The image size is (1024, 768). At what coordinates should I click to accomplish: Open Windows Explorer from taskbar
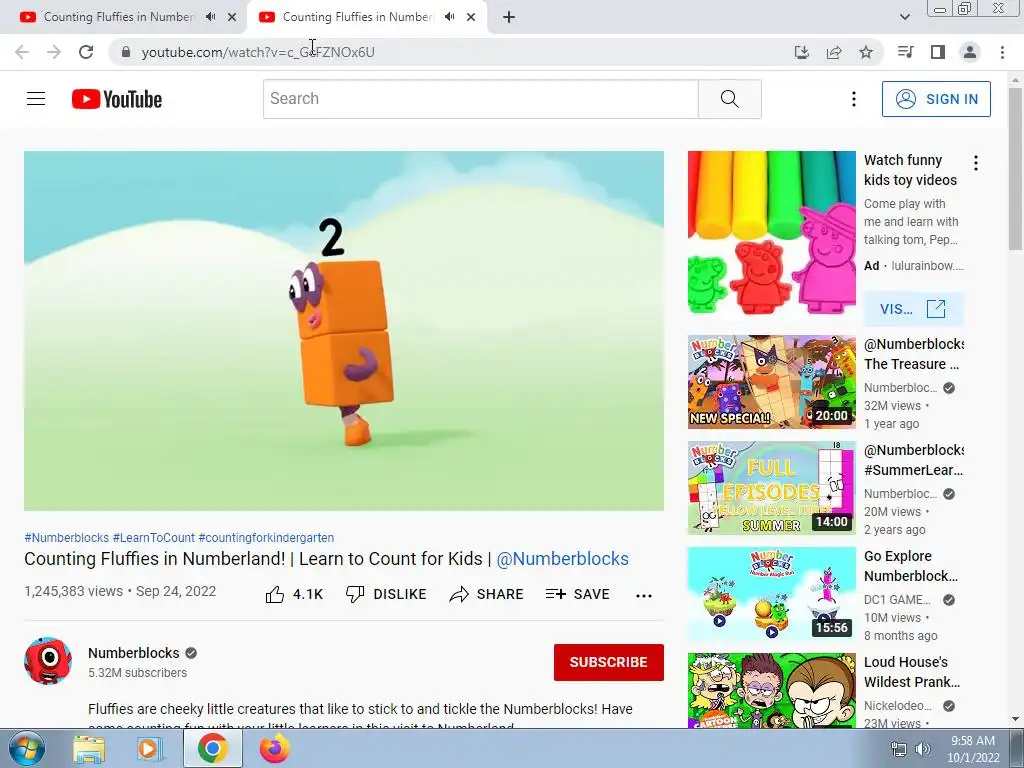click(x=89, y=749)
